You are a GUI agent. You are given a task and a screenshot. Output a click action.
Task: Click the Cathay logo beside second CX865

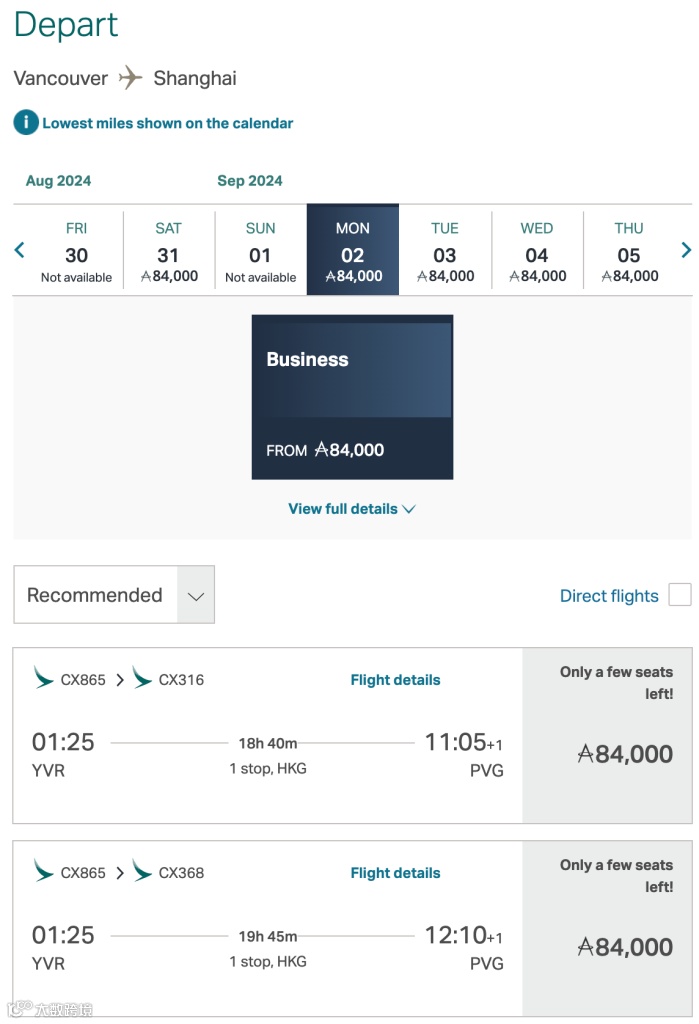click(x=44, y=872)
